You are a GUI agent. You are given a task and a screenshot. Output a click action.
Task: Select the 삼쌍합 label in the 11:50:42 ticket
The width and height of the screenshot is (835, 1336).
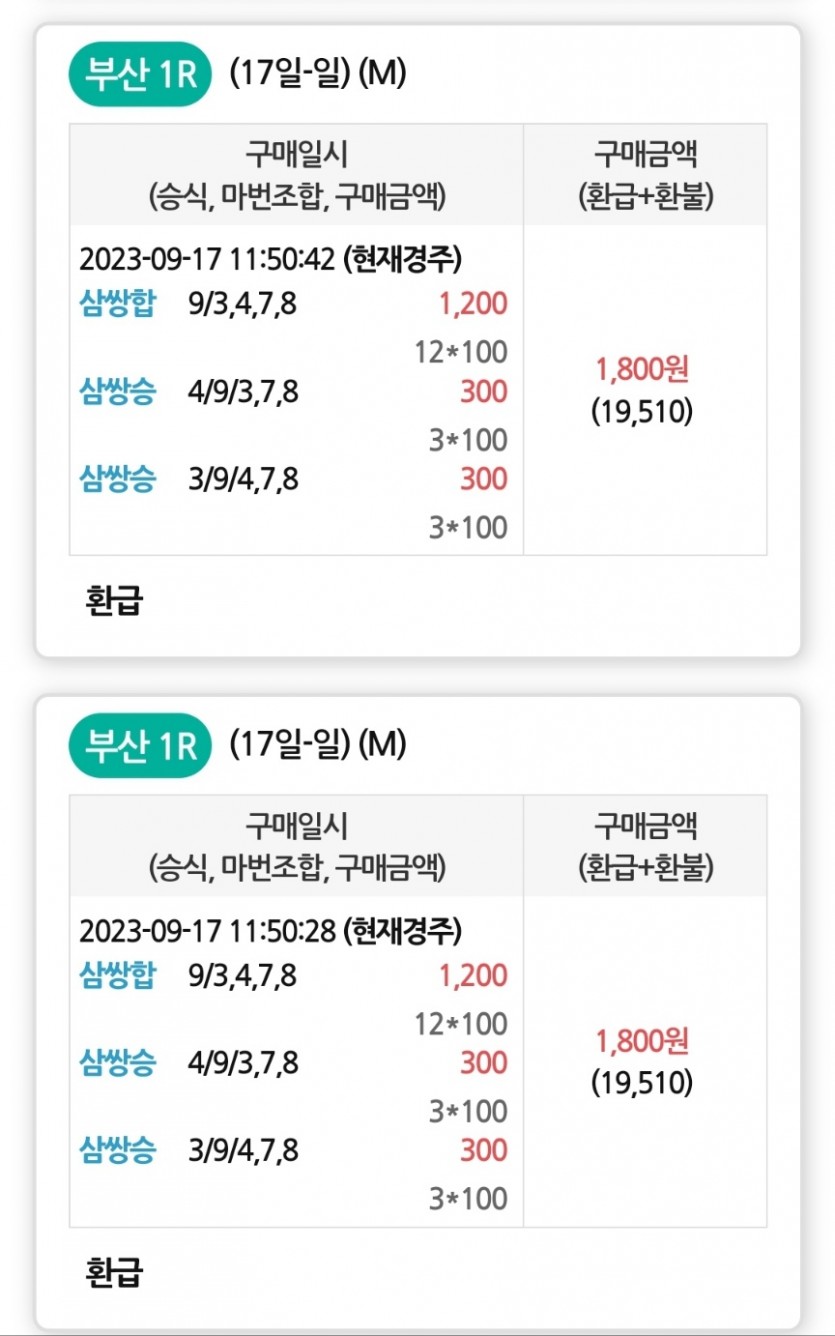click(x=118, y=304)
